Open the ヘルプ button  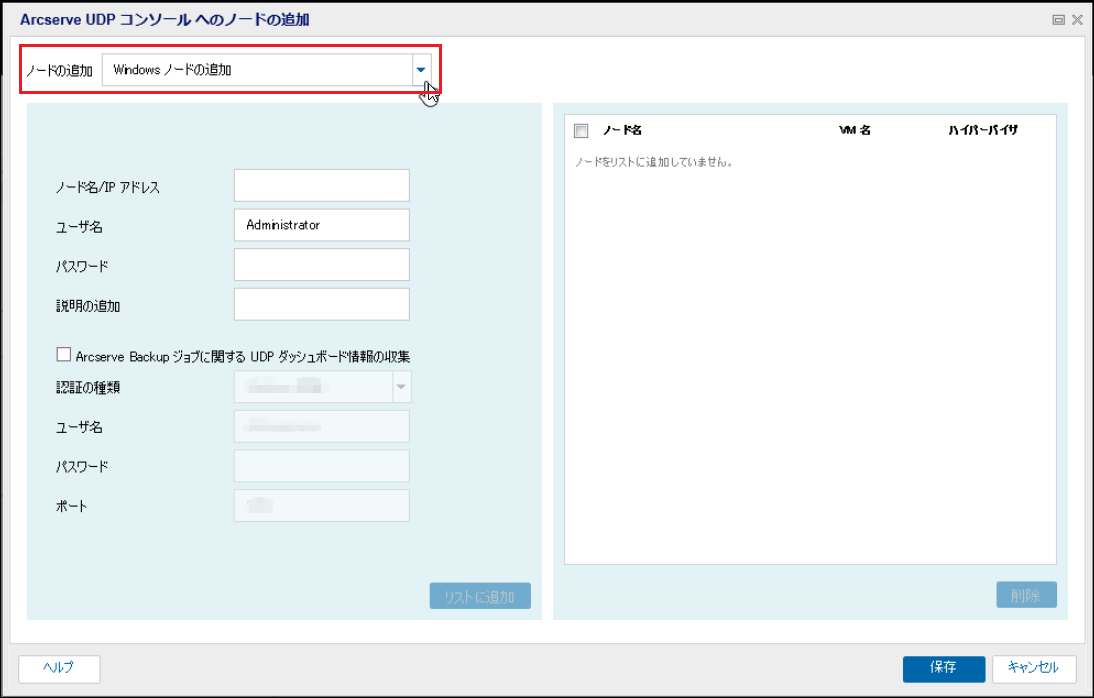click(x=59, y=668)
